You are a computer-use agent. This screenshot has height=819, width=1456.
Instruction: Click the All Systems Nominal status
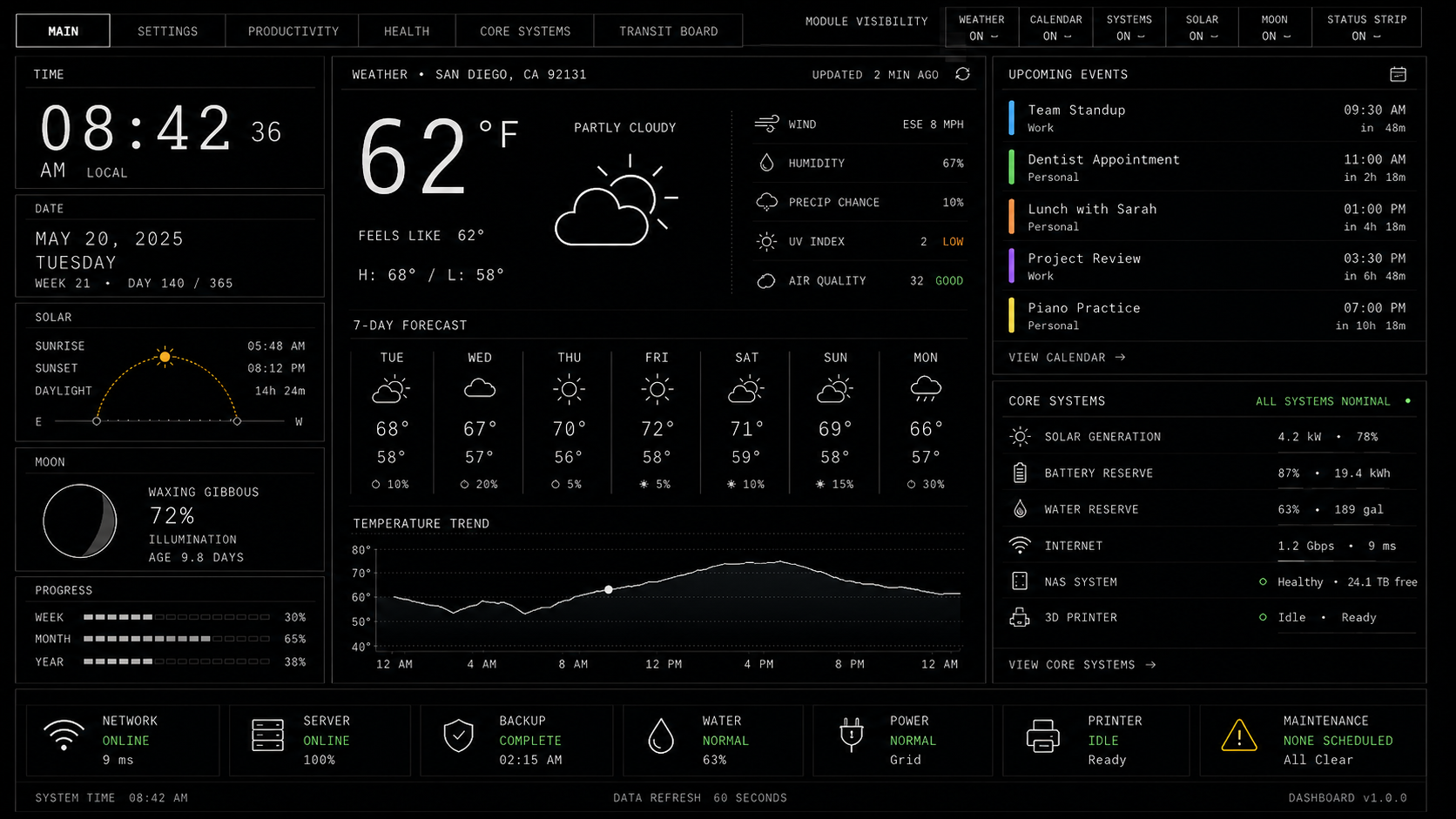pyautogui.click(x=1333, y=401)
